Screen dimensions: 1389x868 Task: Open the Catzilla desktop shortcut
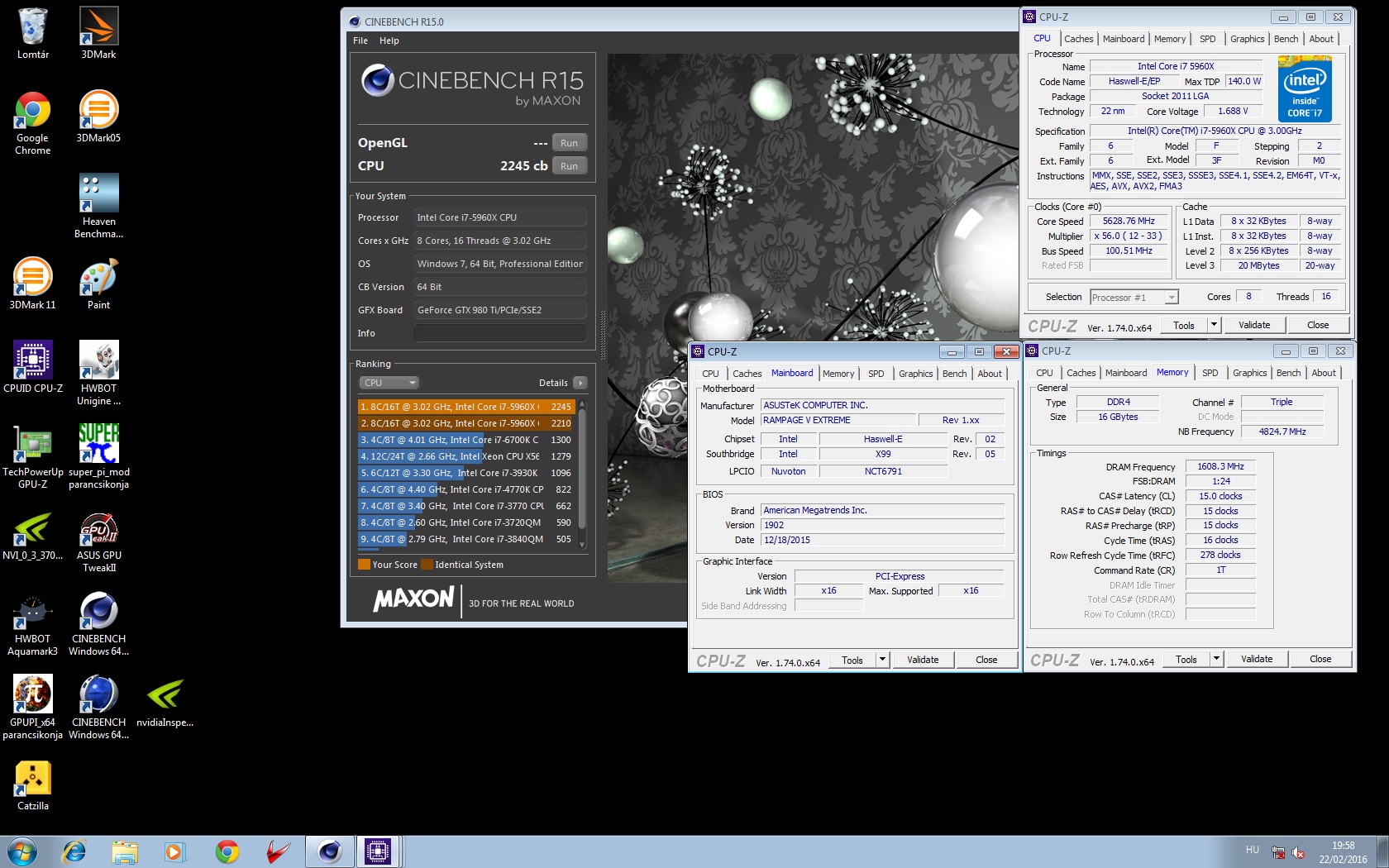click(33, 785)
